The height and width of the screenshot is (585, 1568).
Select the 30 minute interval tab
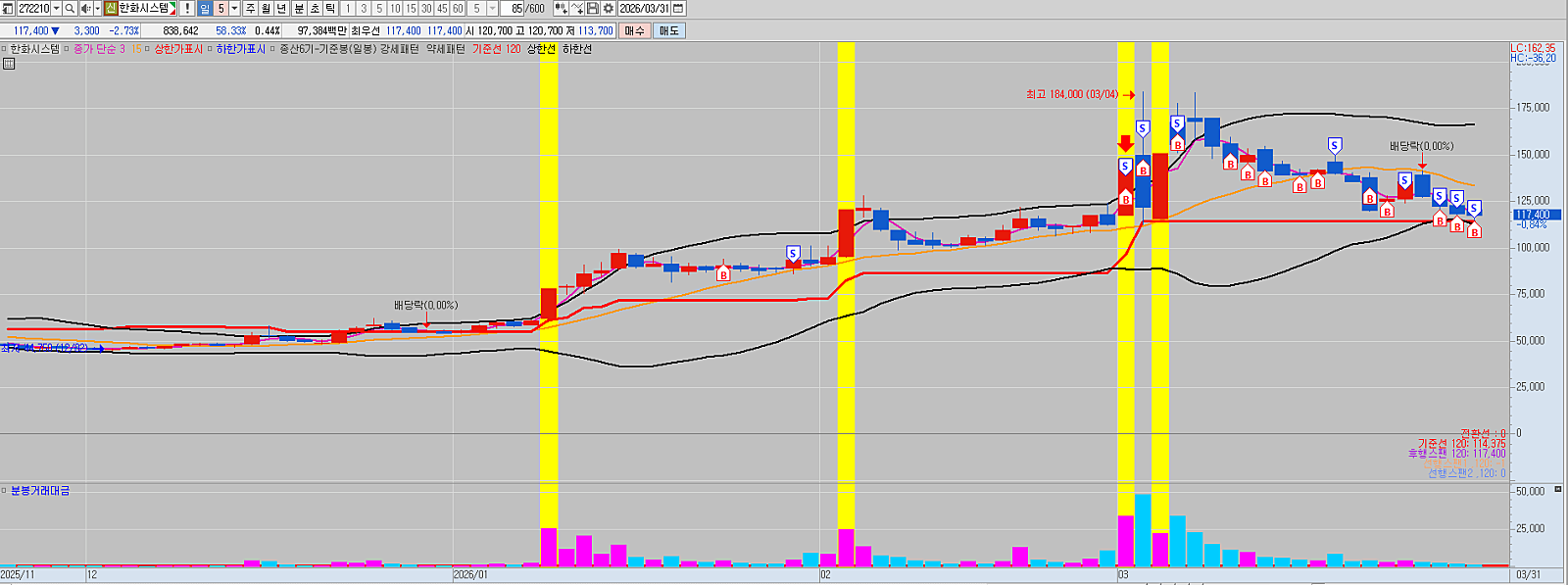(x=426, y=8)
